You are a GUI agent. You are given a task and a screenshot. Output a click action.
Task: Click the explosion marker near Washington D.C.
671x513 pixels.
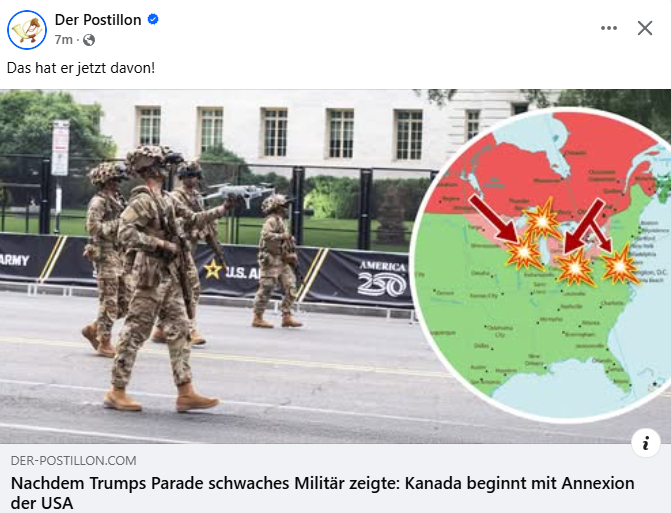pyautogui.click(x=620, y=265)
